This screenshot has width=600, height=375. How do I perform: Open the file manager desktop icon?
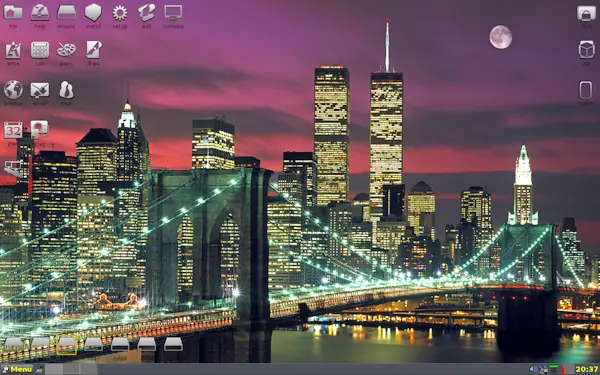point(13,13)
